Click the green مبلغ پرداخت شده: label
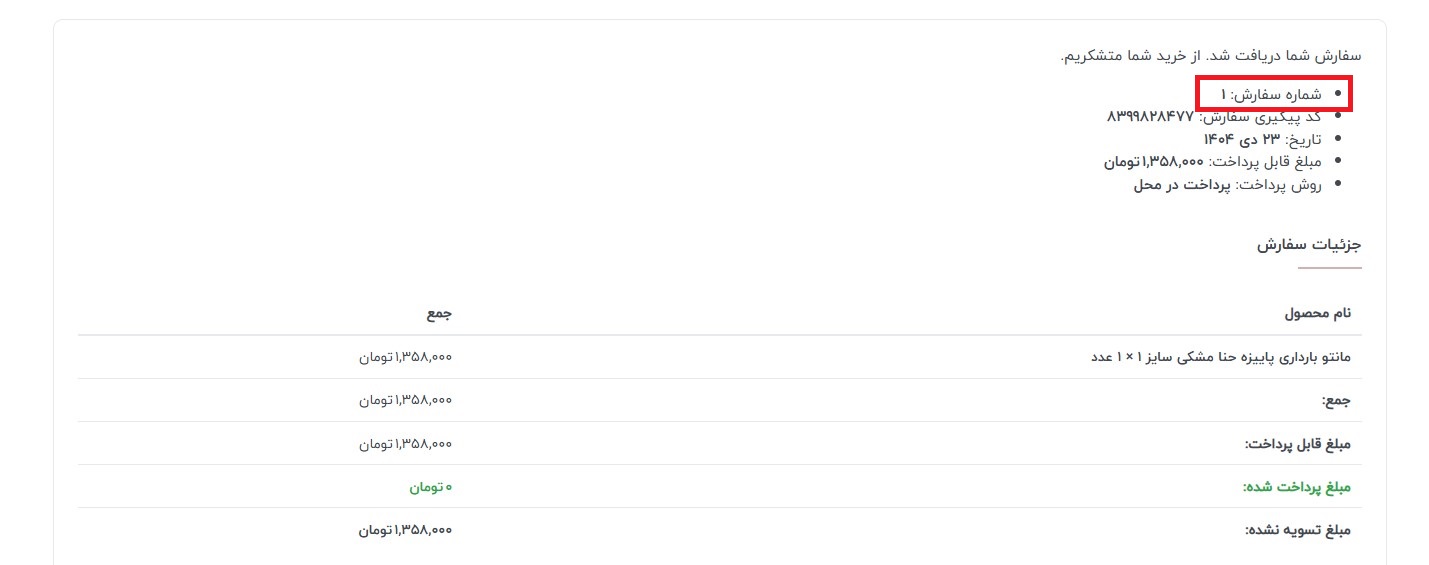The height and width of the screenshot is (565, 1429). [x=1297, y=486]
